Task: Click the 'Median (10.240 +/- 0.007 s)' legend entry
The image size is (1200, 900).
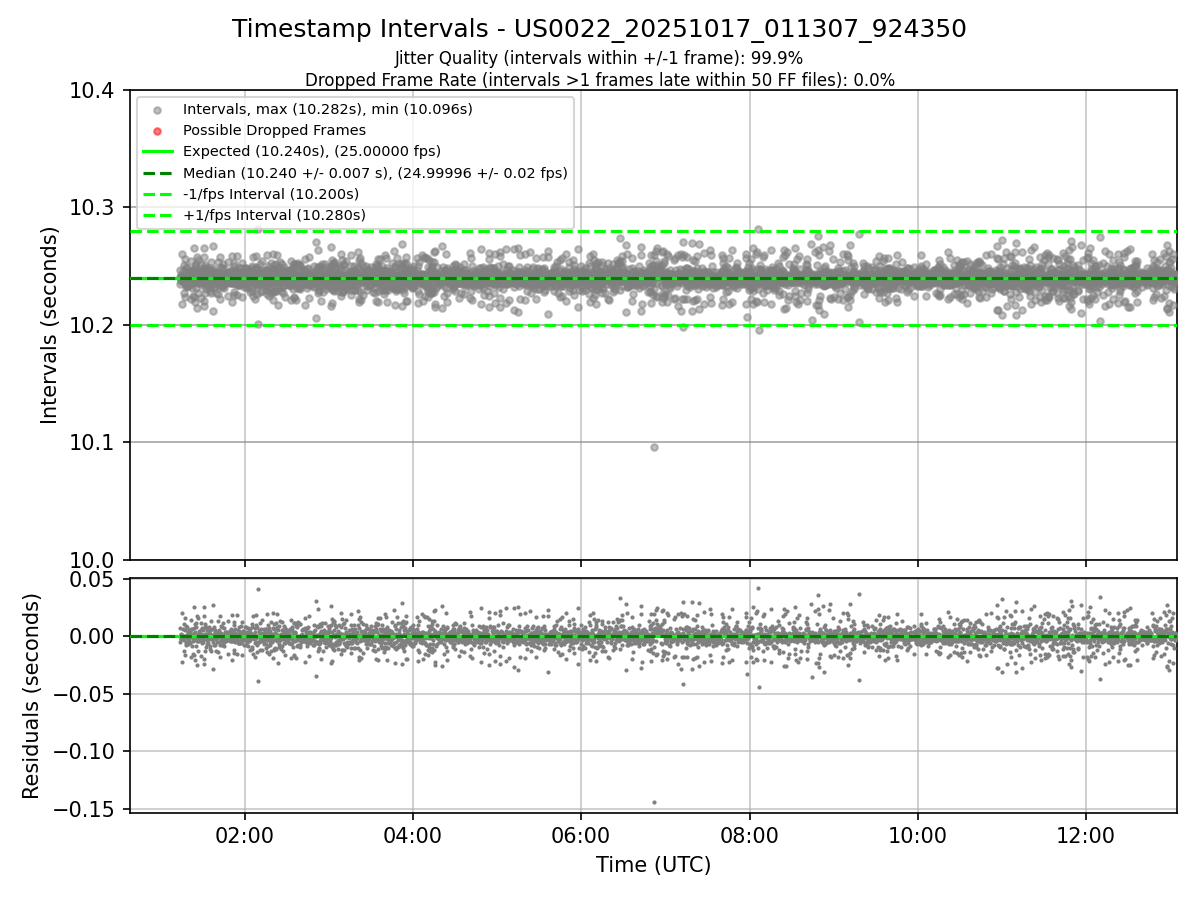Action: click(x=375, y=173)
